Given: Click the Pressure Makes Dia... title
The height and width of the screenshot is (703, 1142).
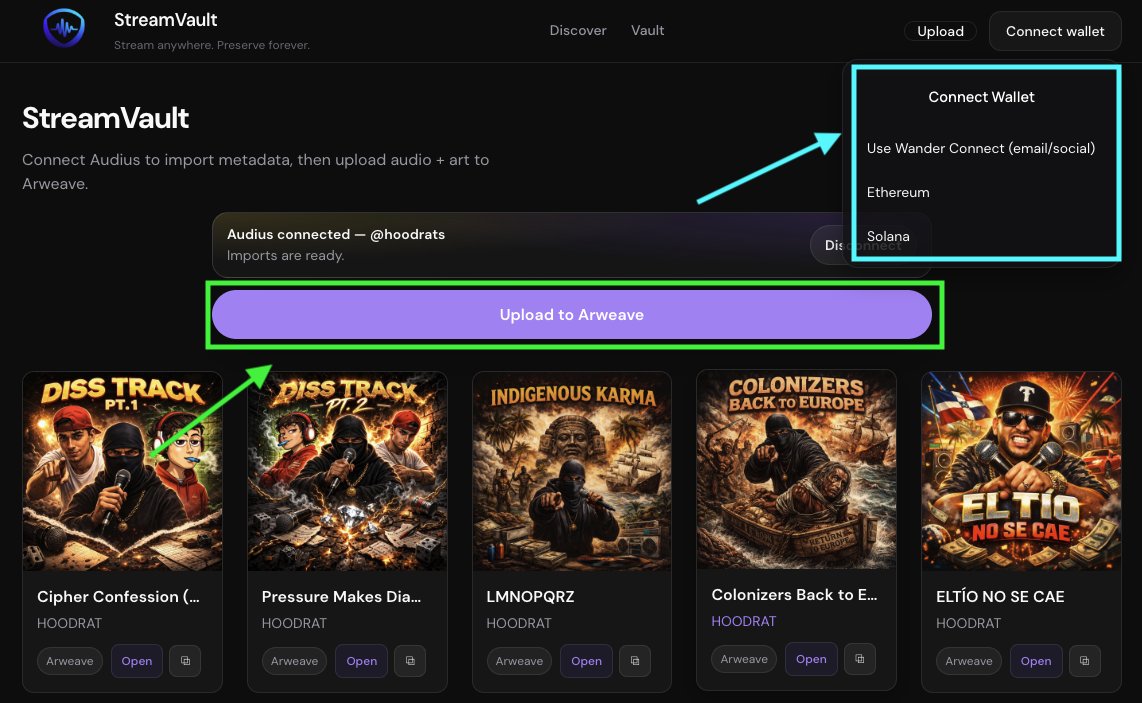Looking at the screenshot, I should [342, 597].
